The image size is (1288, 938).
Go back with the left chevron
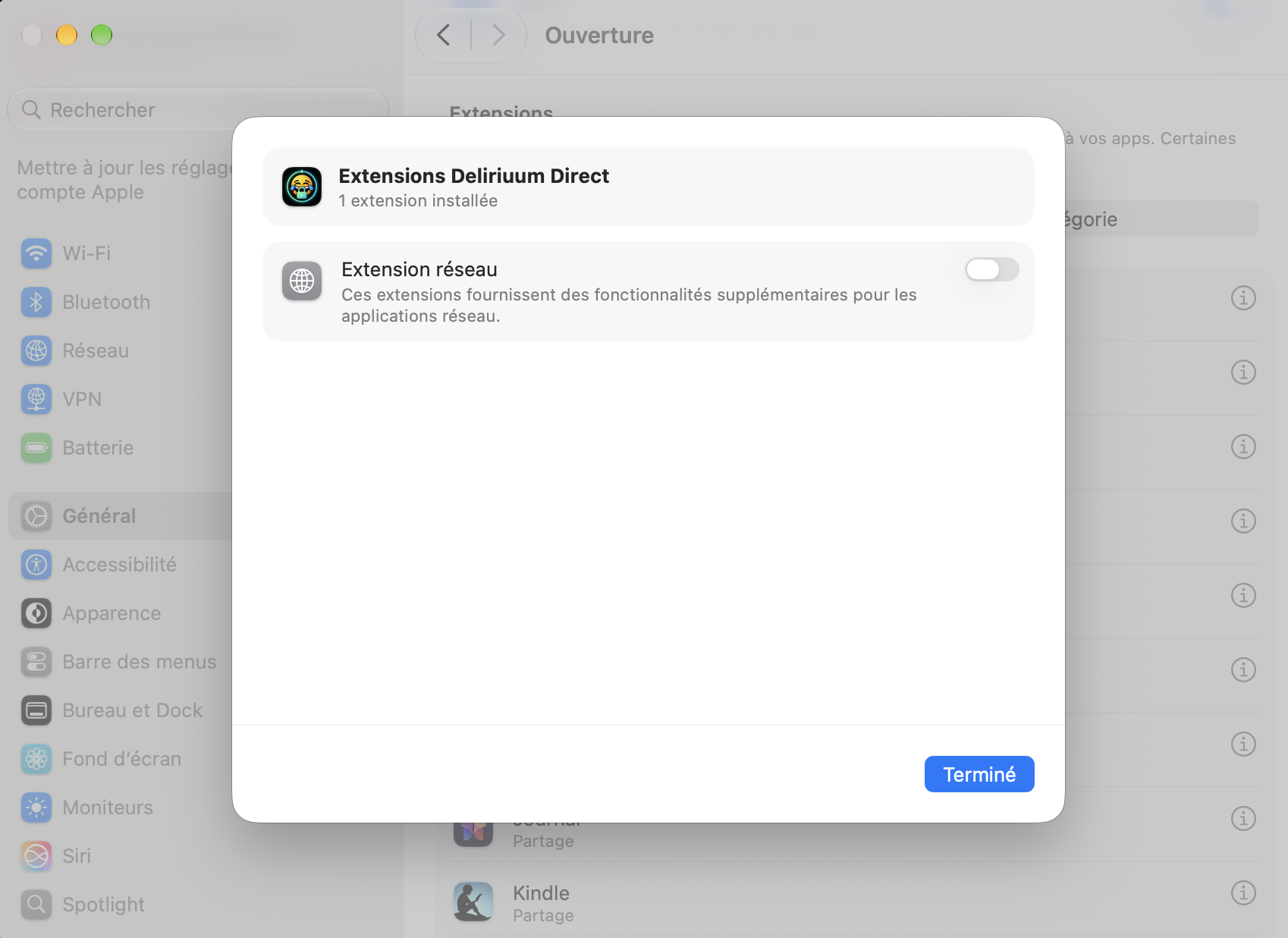(x=444, y=35)
